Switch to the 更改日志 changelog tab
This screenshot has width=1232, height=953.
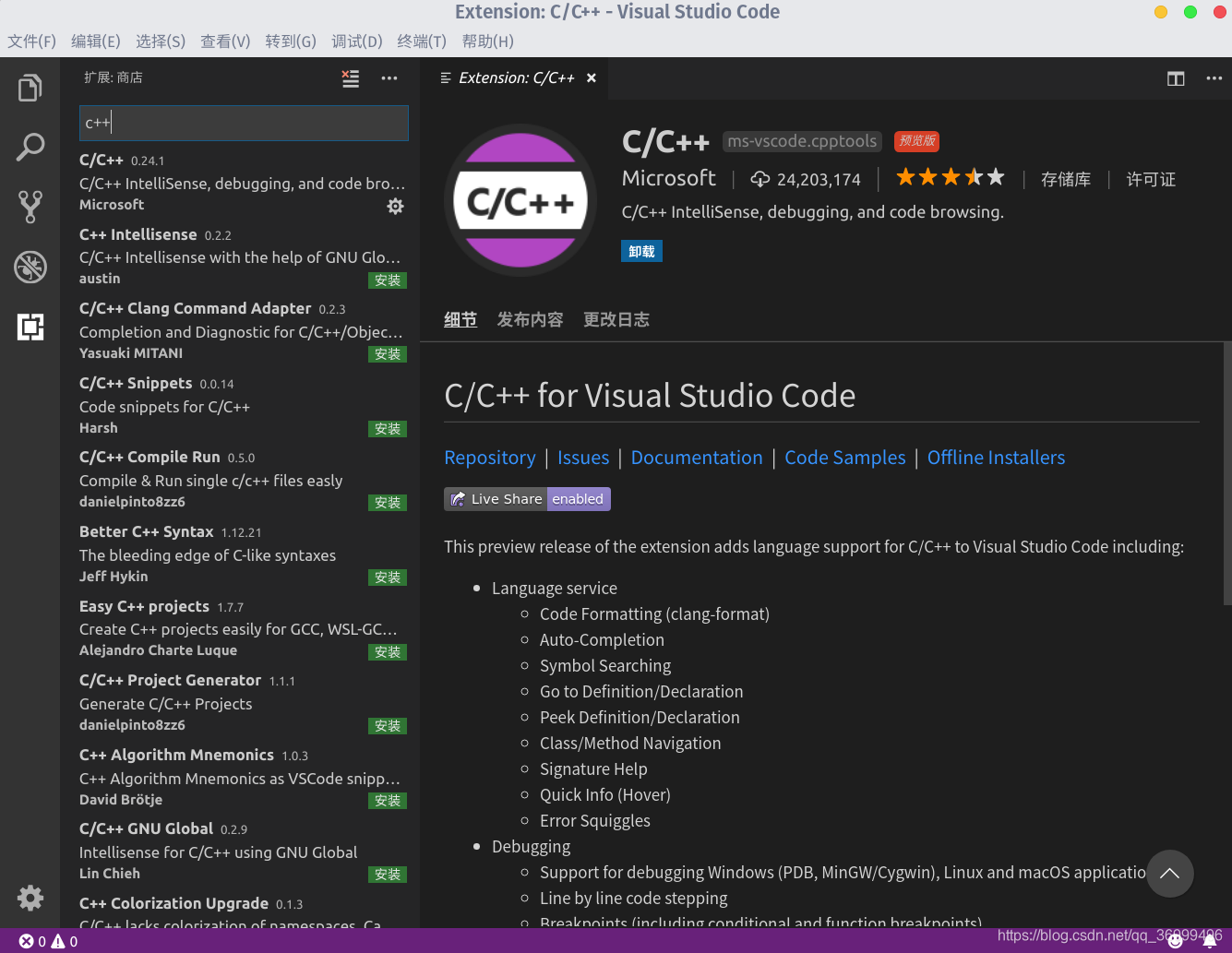tap(616, 320)
